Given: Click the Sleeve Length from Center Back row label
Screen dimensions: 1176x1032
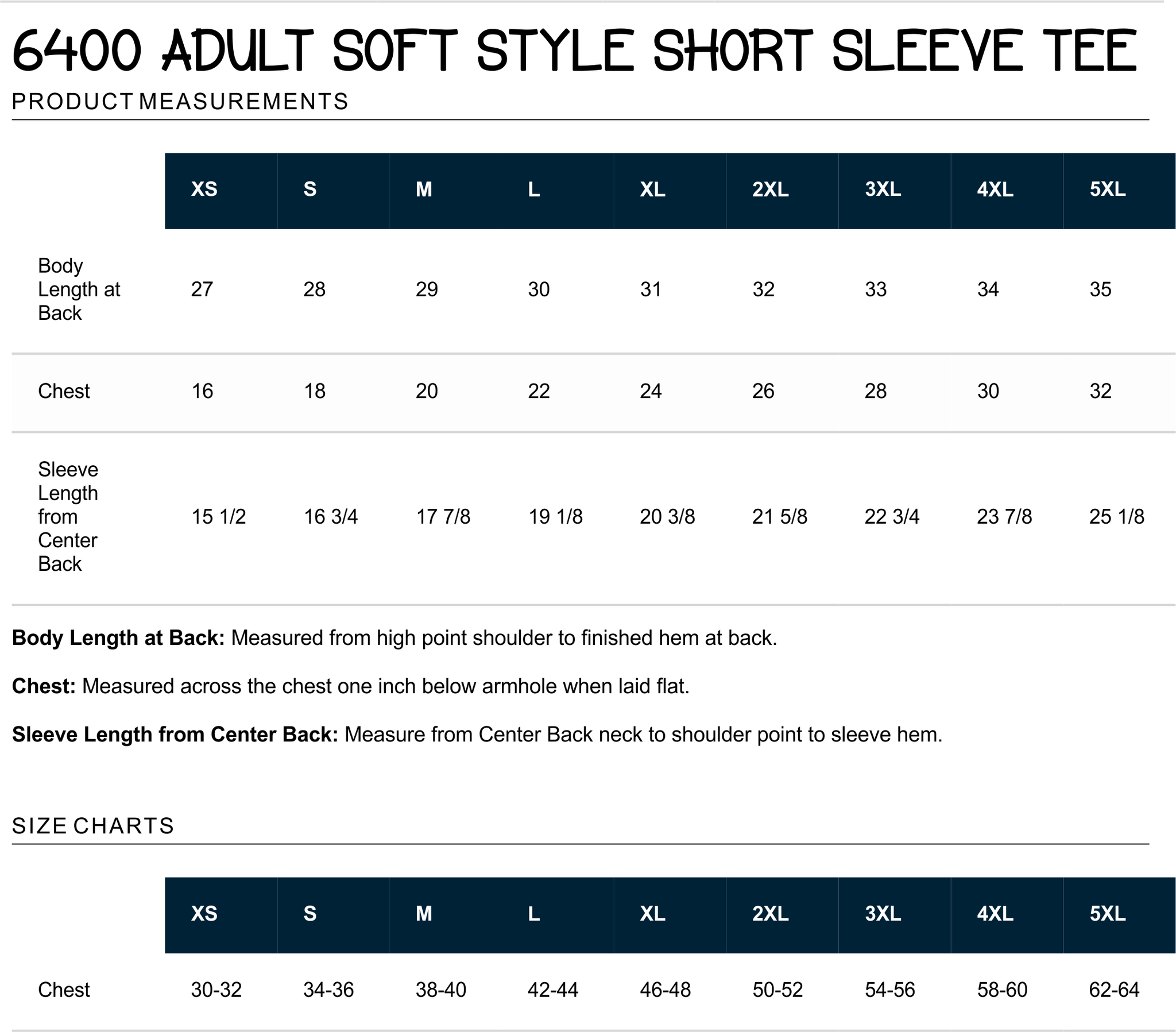Looking at the screenshot, I should (x=68, y=516).
